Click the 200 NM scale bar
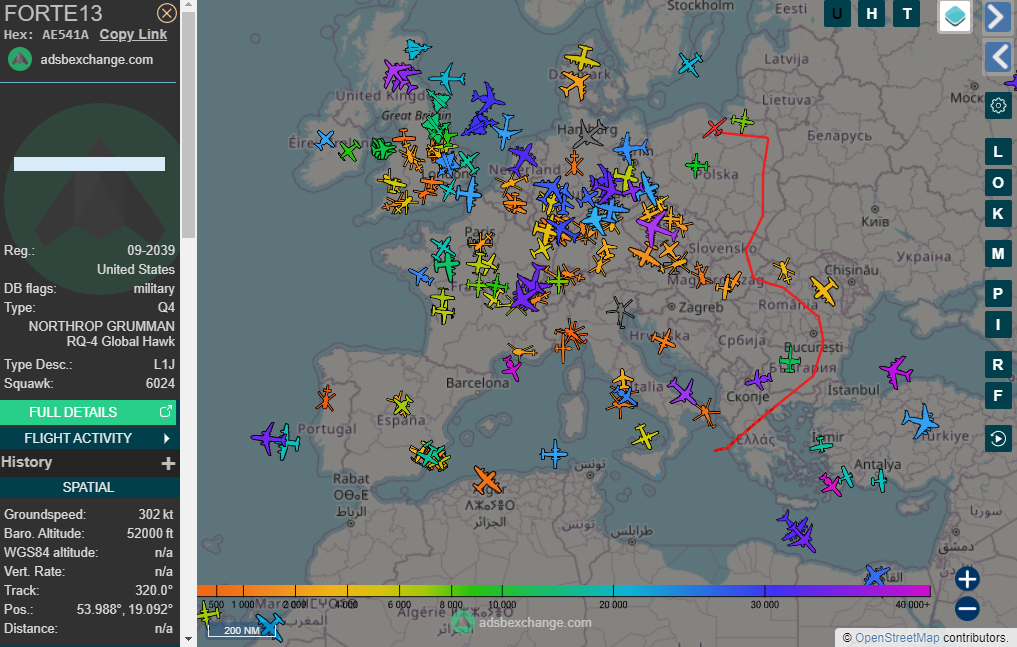This screenshot has height=647, width=1017. click(x=241, y=629)
